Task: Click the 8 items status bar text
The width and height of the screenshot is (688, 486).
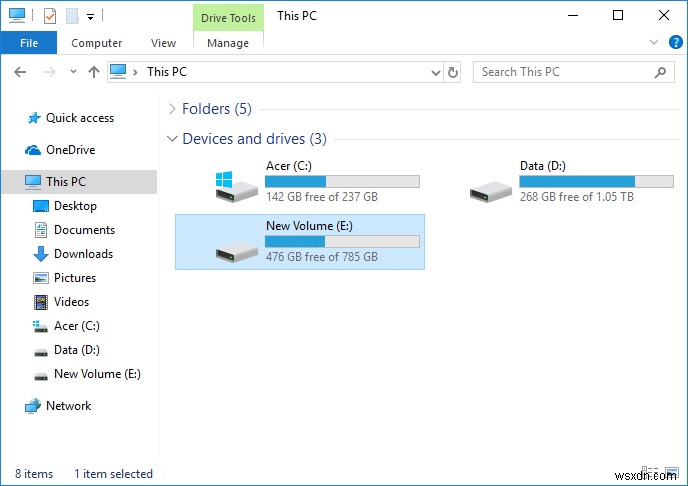Action: click(34, 474)
